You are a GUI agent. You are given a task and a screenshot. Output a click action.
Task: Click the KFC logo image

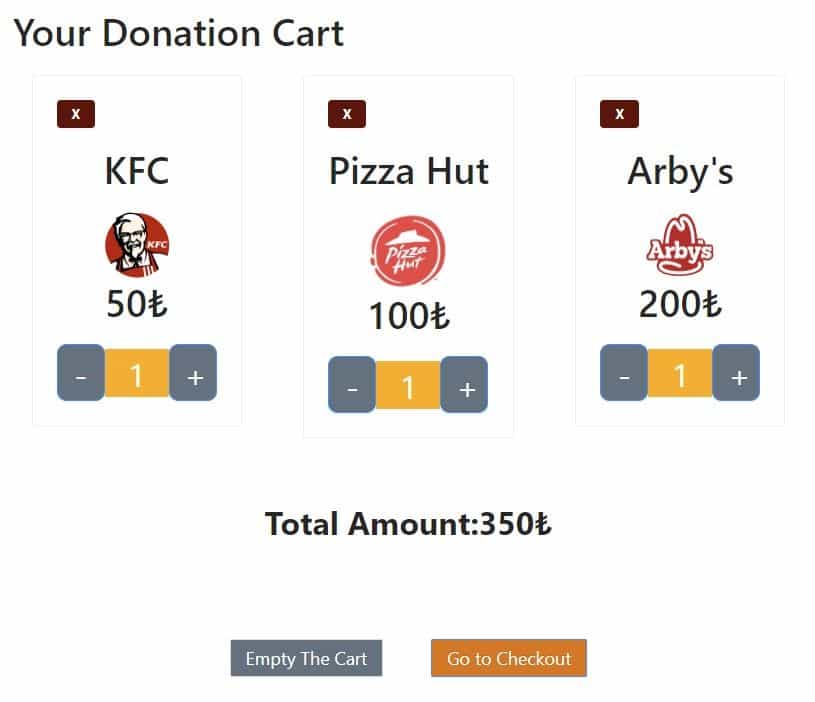[137, 243]
